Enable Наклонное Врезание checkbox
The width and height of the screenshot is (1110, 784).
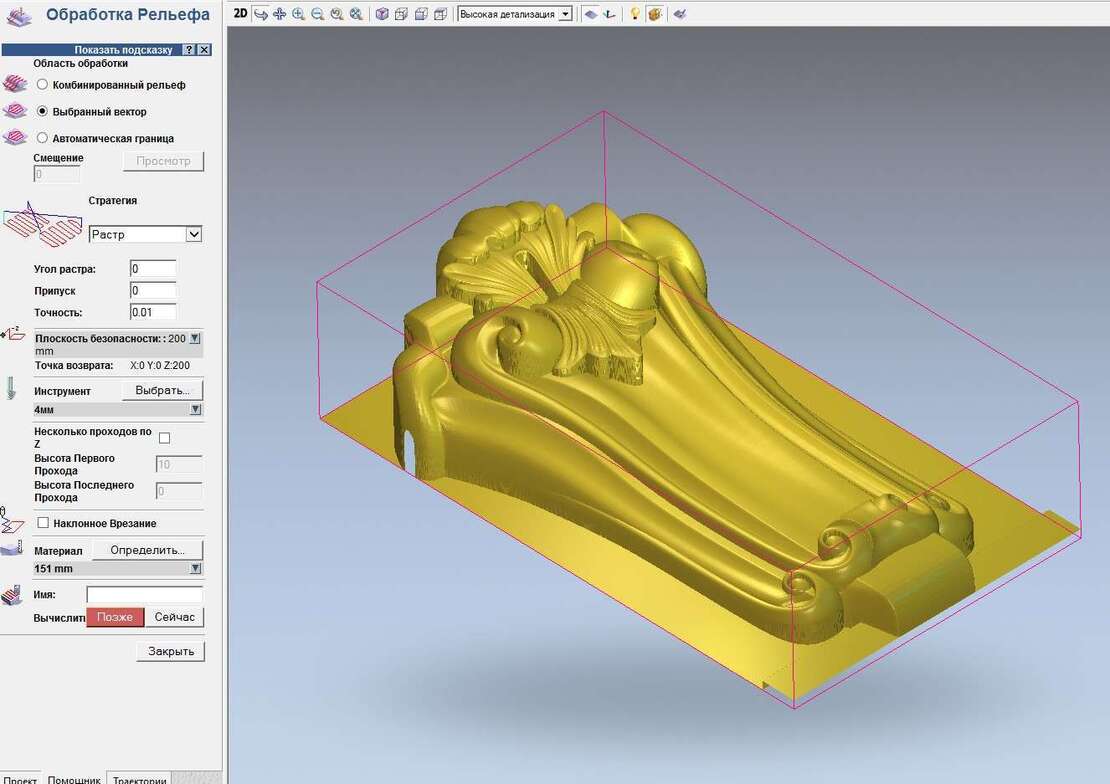pos(43,523)
